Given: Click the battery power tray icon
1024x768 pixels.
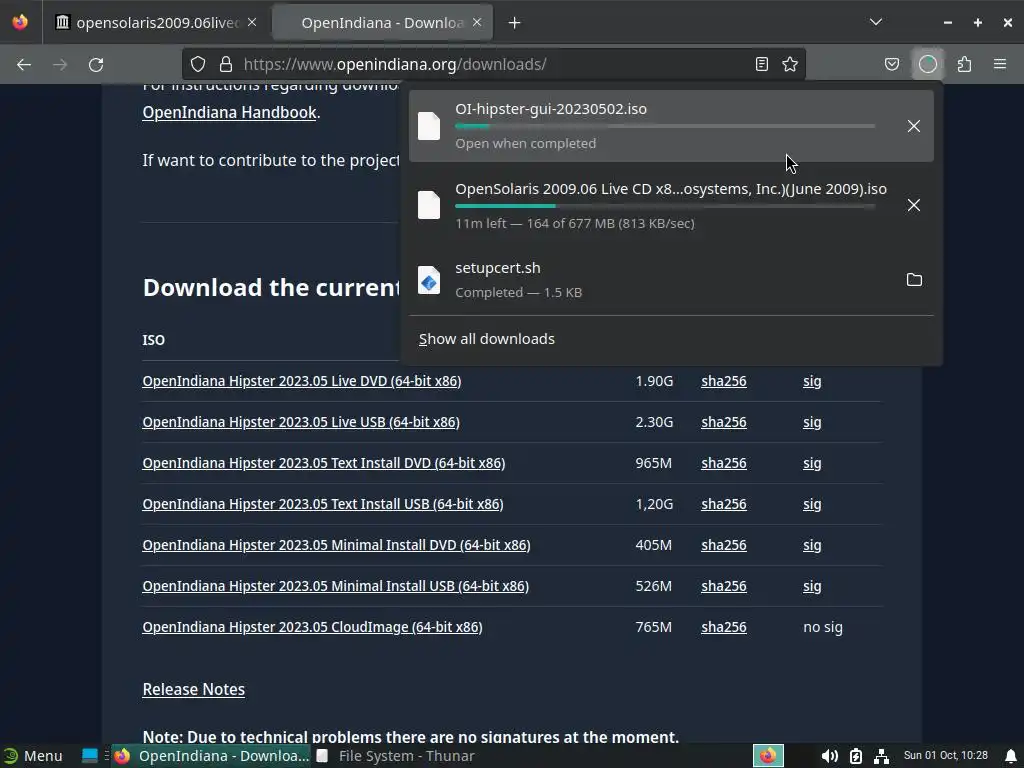Looking at the screenshot, I should click(856, 756).
